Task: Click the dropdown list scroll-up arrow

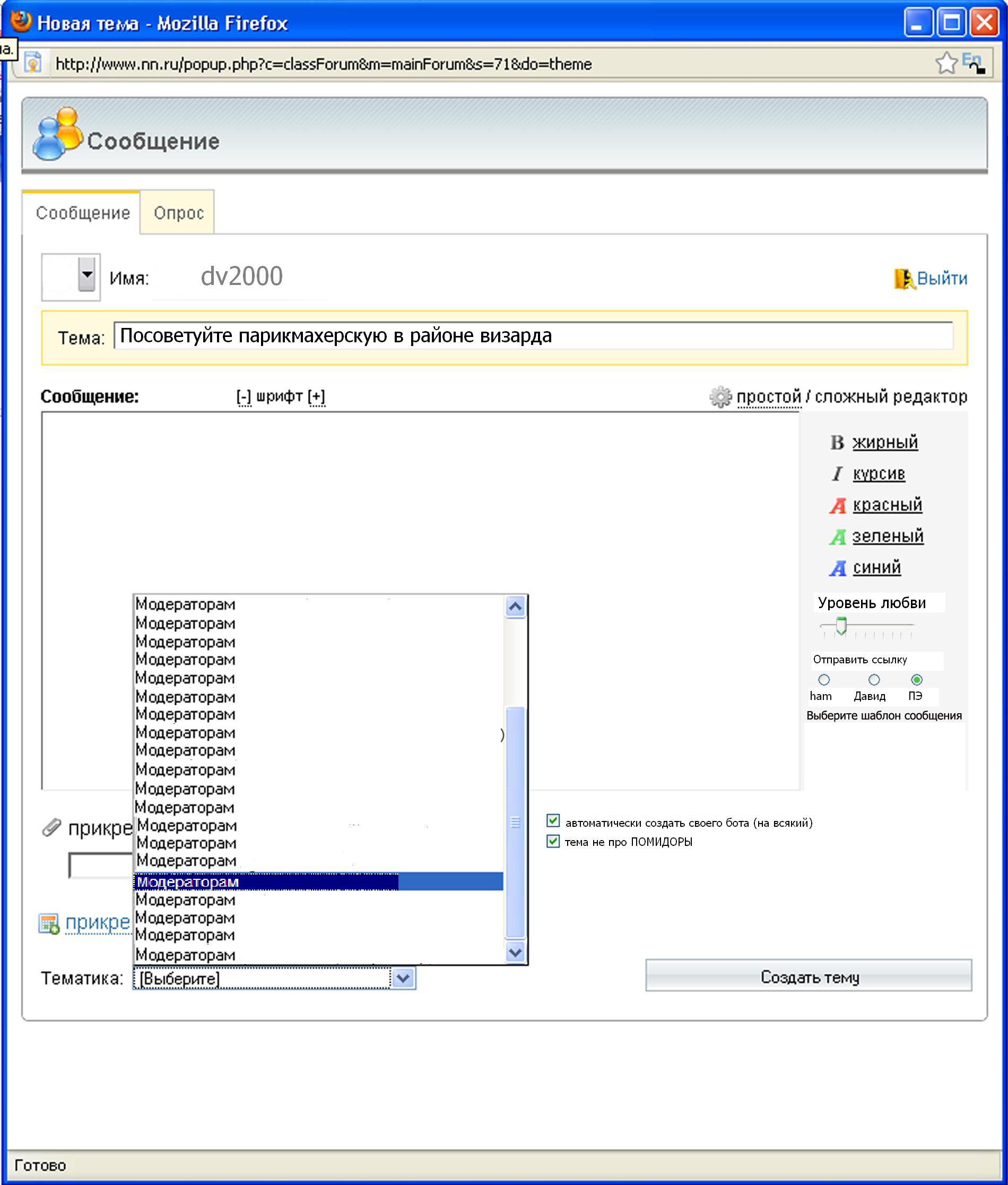Action: coord(516,606)
